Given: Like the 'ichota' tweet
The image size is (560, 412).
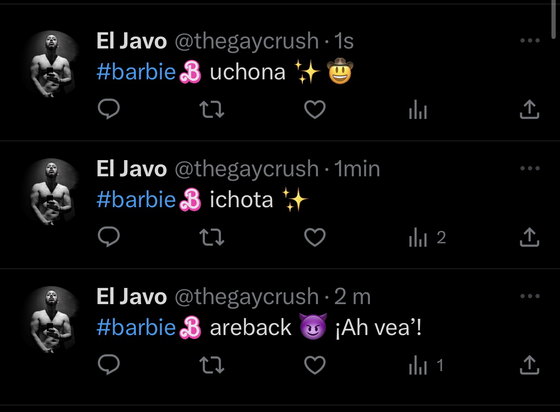Looking at the screenshot, I should click(x=315, y=237).
